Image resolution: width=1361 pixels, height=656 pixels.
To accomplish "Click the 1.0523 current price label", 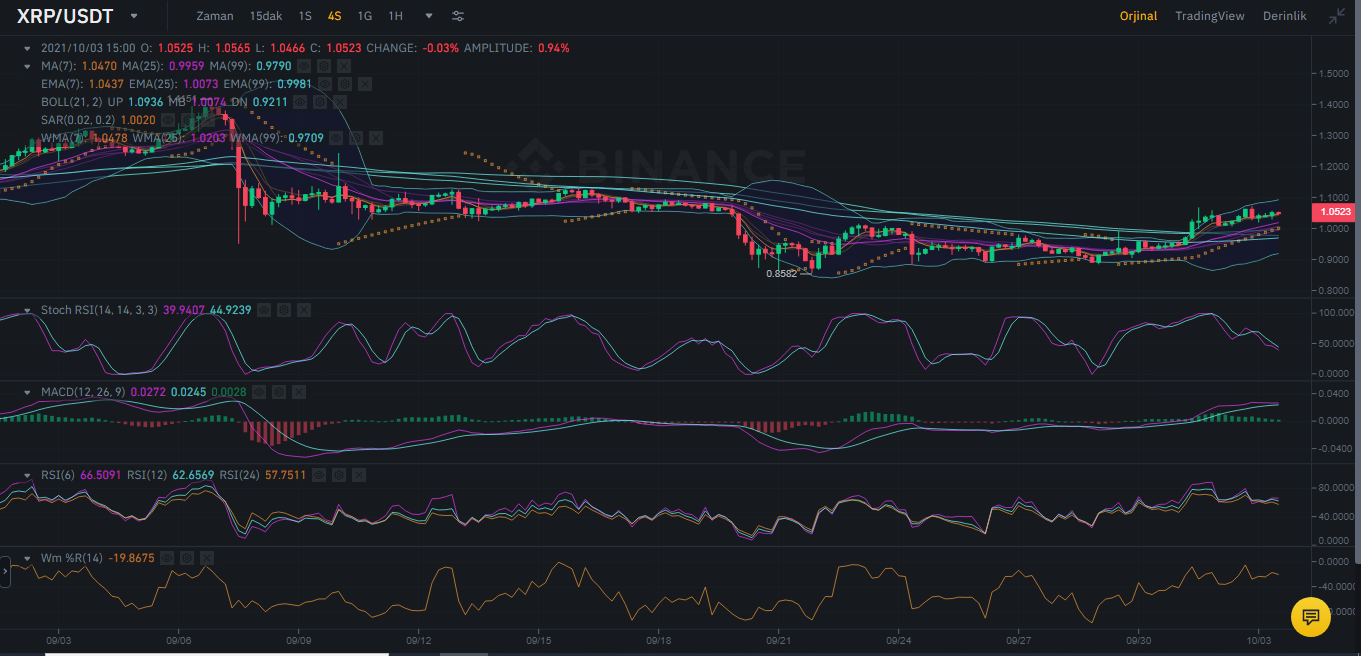I will [1335, 212].
